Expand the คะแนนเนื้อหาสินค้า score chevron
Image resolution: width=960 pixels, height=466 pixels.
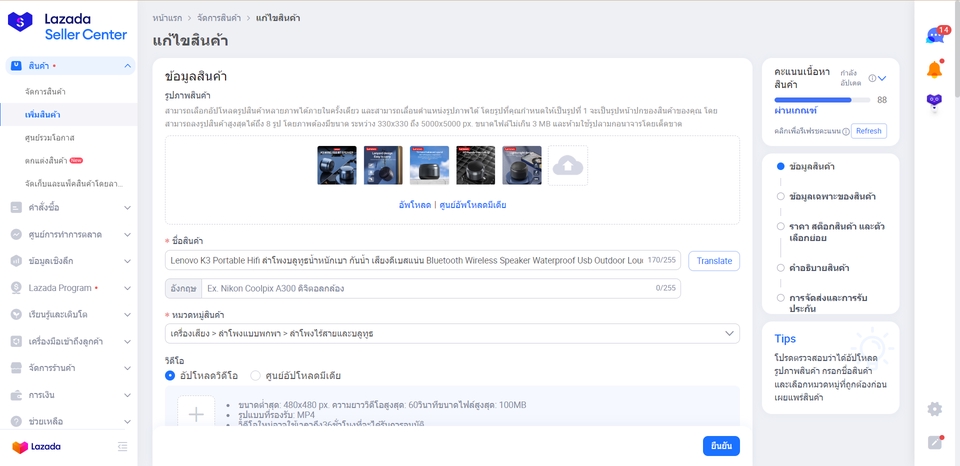pos(882,78)
